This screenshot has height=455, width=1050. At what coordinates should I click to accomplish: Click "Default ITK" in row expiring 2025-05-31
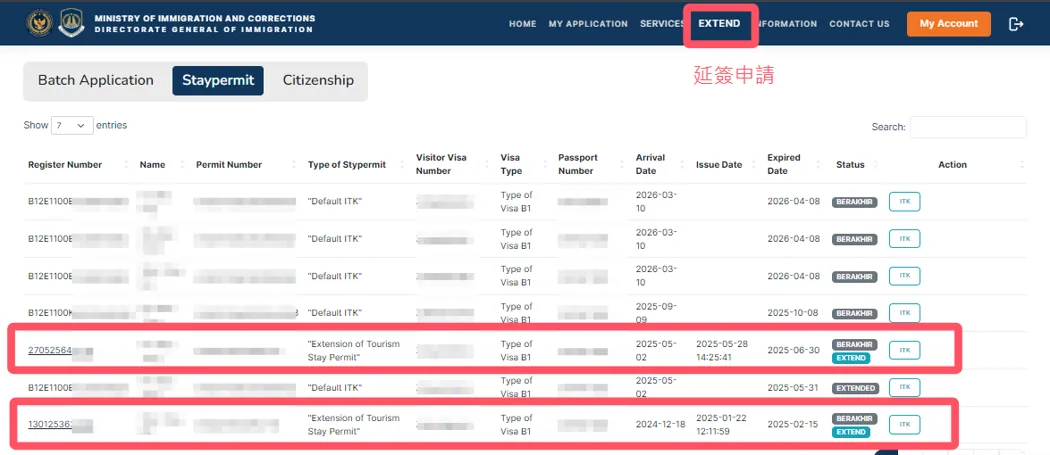coord(335,387)
